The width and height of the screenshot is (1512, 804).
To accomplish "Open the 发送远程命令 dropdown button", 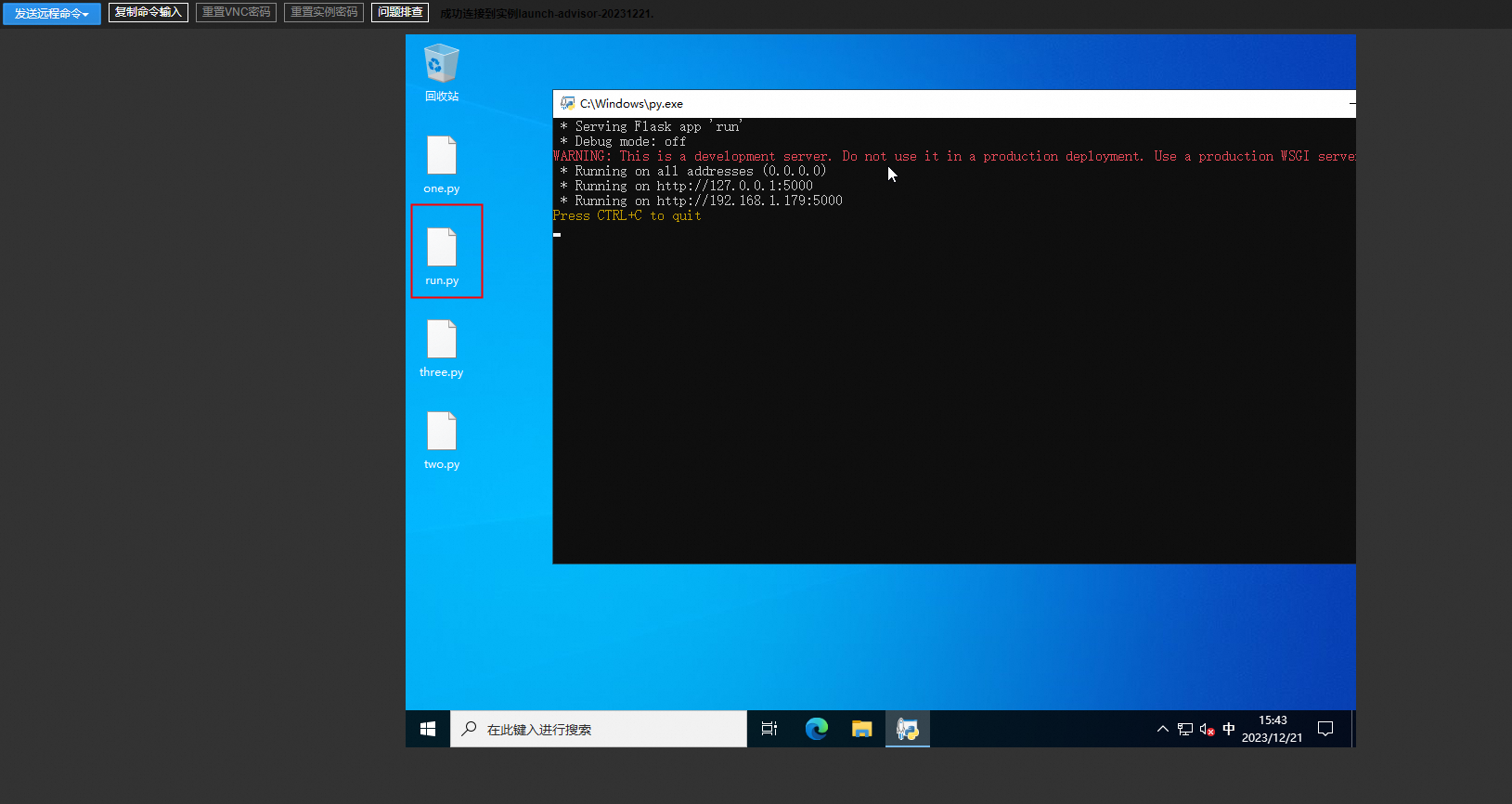I will (x=52, y=13).
